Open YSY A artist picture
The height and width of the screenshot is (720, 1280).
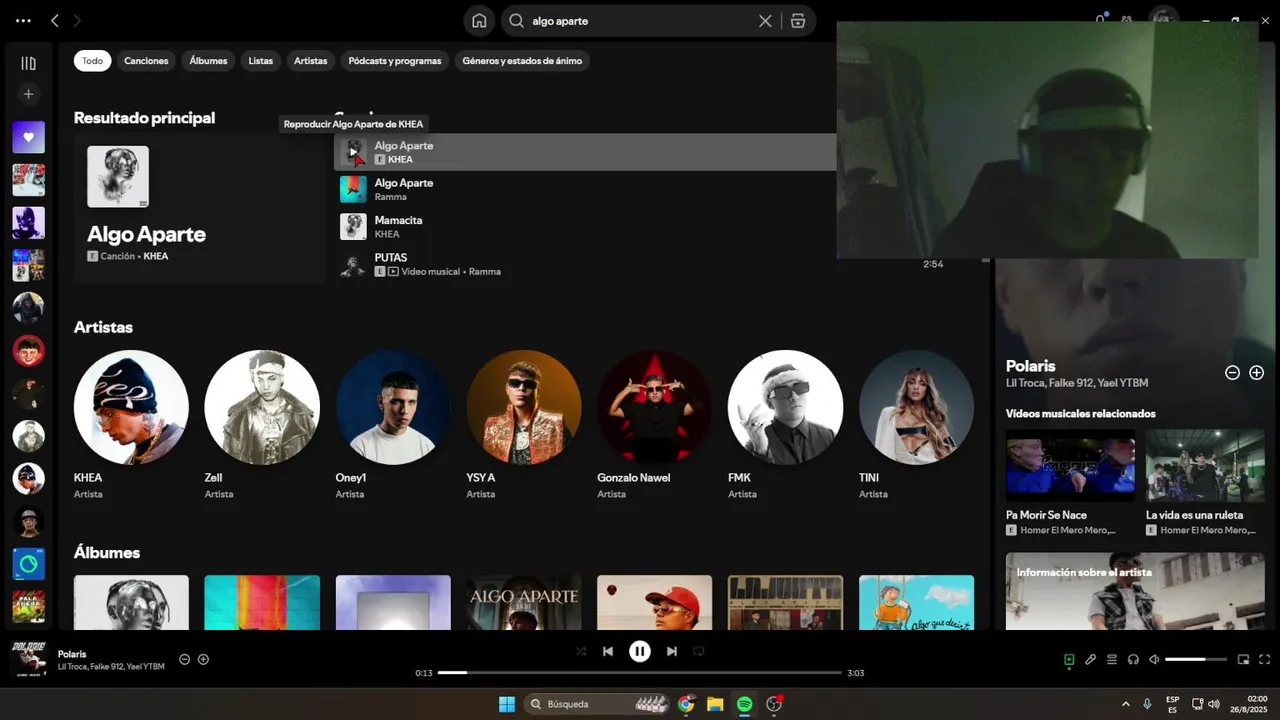[524, 407]
